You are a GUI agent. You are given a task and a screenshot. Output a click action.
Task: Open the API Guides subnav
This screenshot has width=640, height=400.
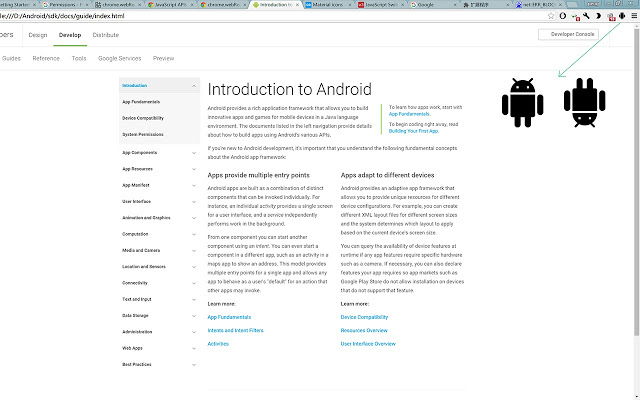click(11, 58)
